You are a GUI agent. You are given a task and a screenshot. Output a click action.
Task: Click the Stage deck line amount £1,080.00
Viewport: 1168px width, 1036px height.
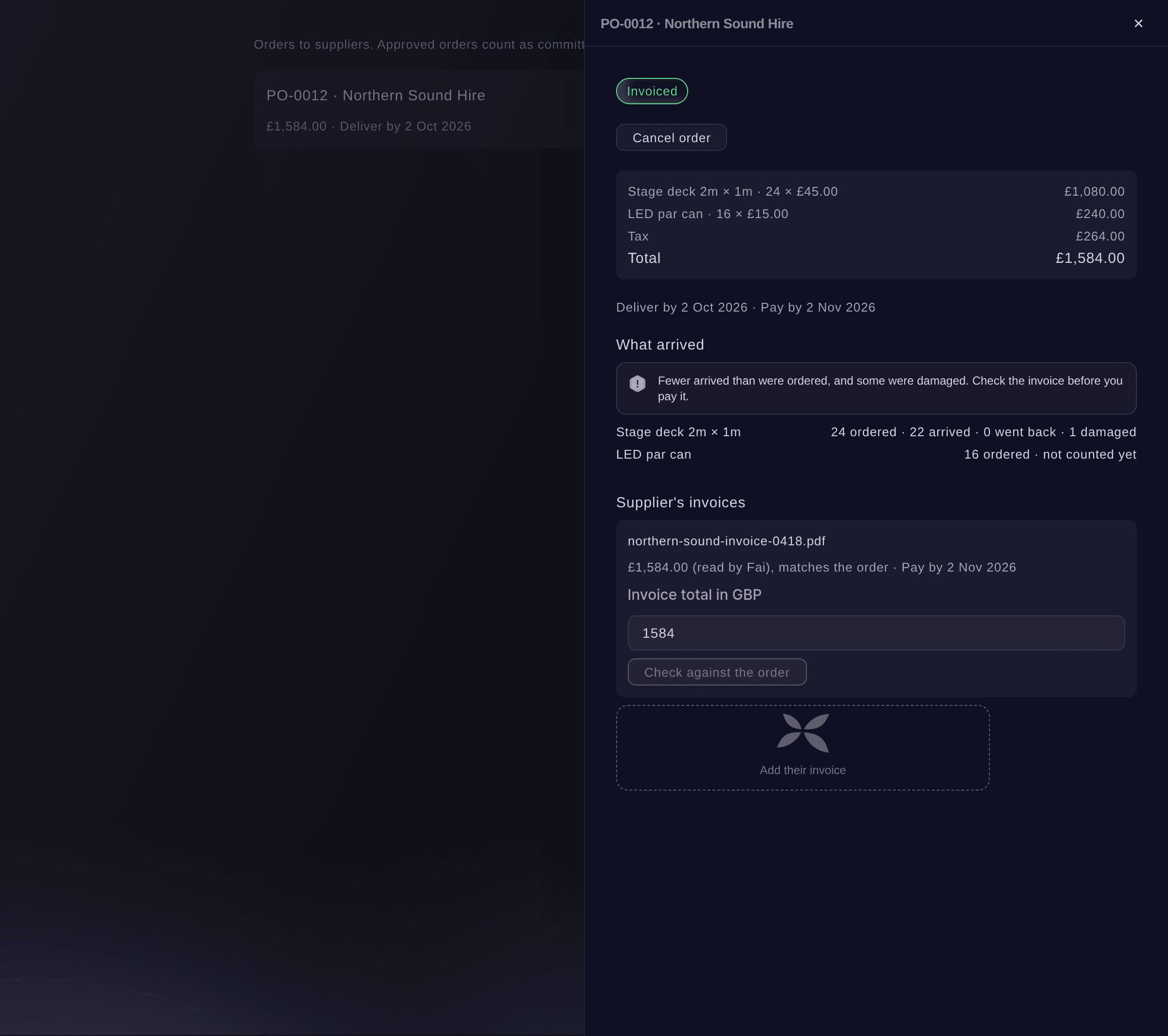click(1095, 191)
